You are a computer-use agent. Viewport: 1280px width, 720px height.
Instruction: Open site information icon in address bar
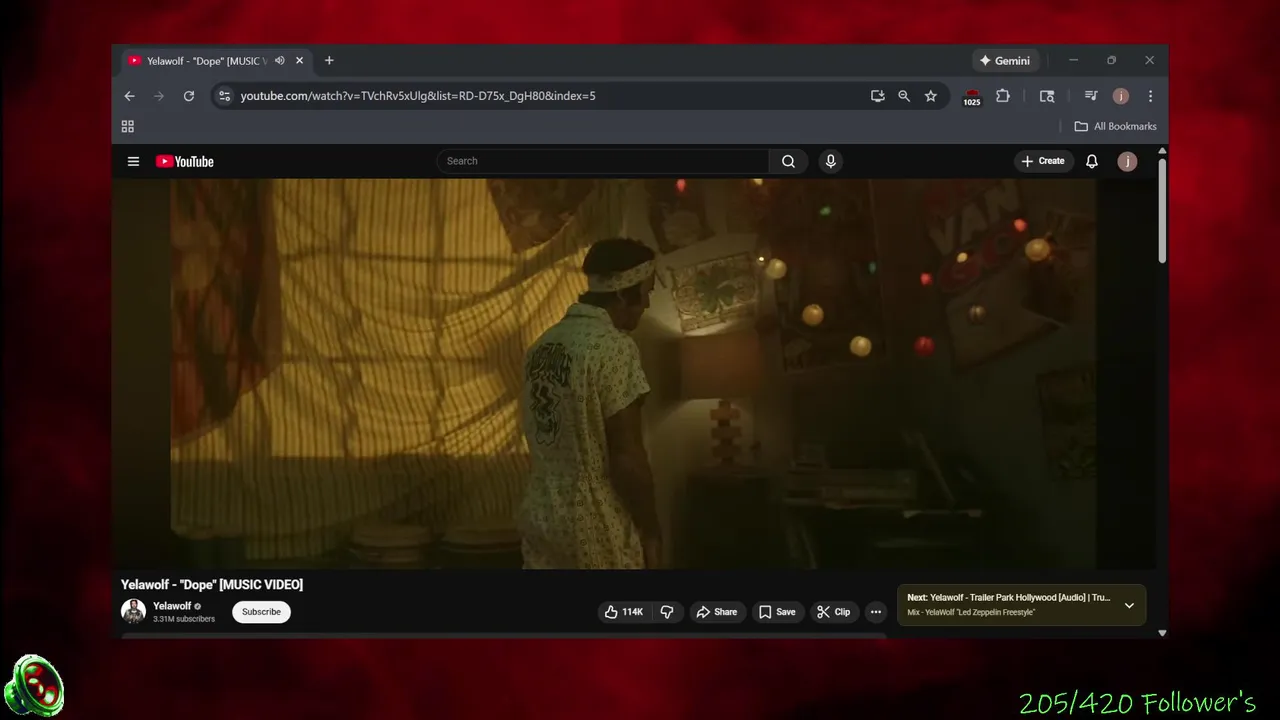[224, 96]
